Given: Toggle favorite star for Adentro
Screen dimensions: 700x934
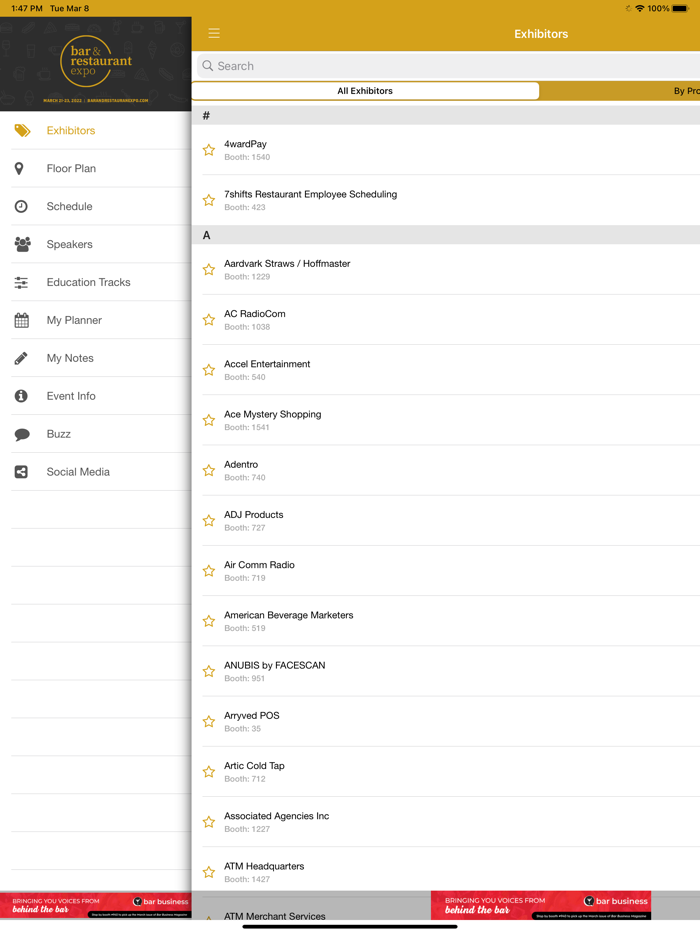Looking at the screenshot, I should [x=209, y=470].
